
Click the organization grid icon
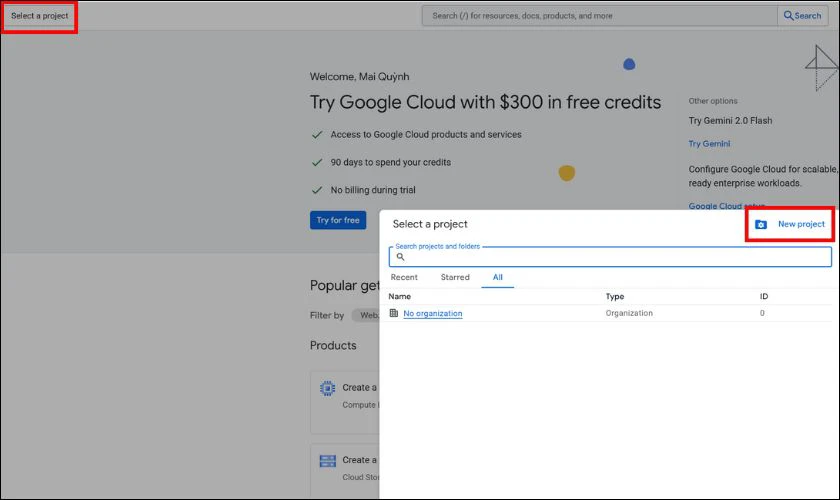(x=394, y=313)
